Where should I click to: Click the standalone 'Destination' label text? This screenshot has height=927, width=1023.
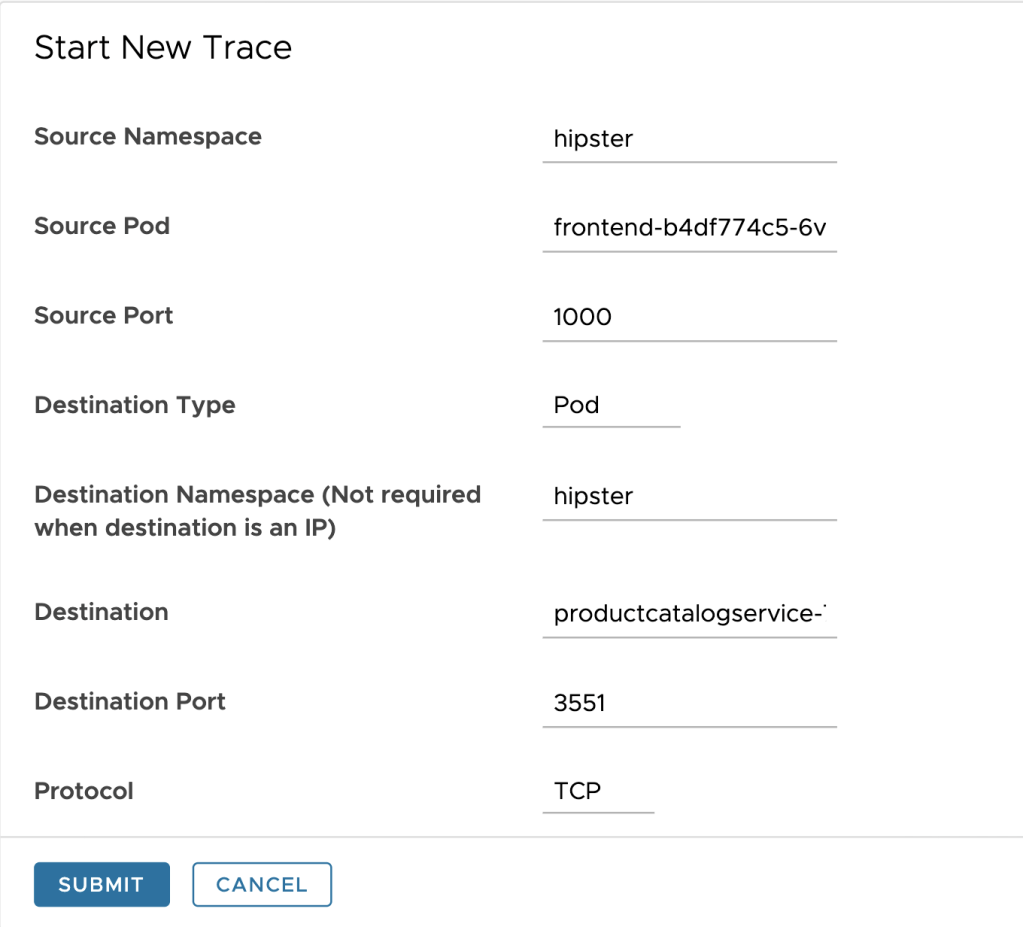coord(101,612)
